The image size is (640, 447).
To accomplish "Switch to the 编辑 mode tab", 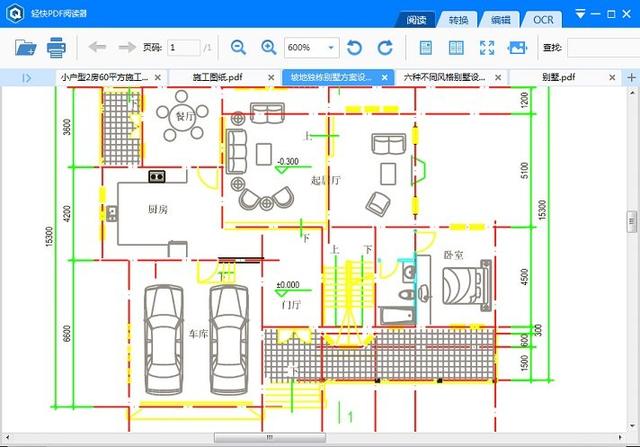I will click(x=500, y=20).
